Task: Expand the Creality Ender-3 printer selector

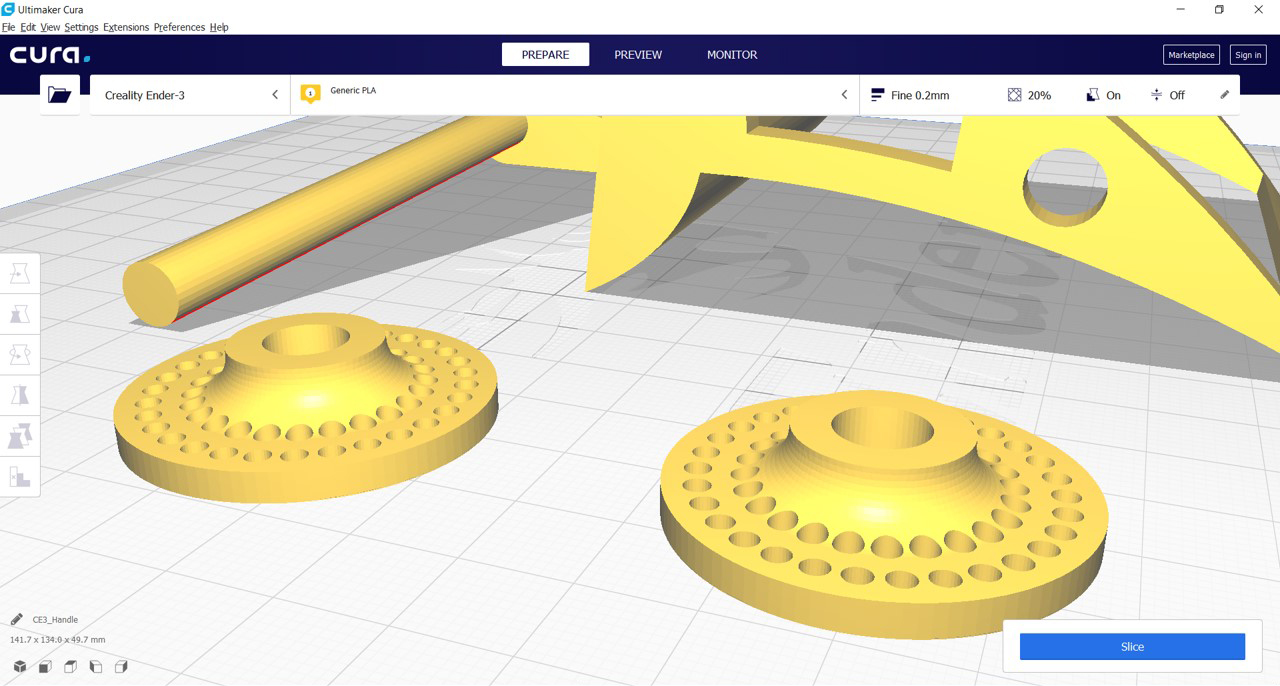Action: pyautogui.click(x=190, y=95)
